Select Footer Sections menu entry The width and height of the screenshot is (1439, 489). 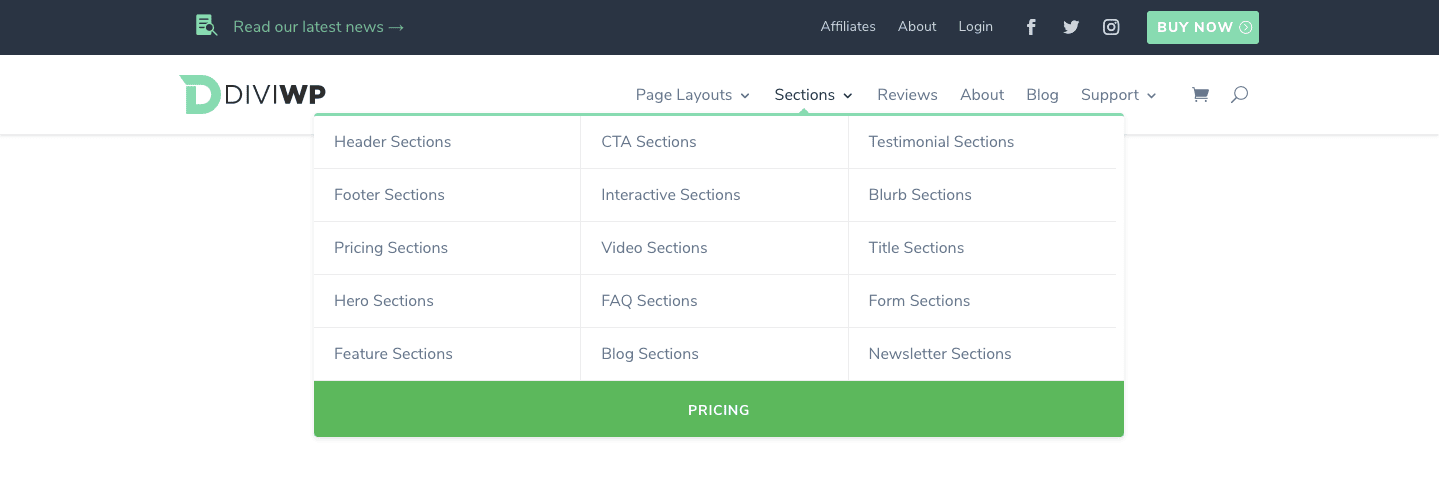click(x=447, y=195)
